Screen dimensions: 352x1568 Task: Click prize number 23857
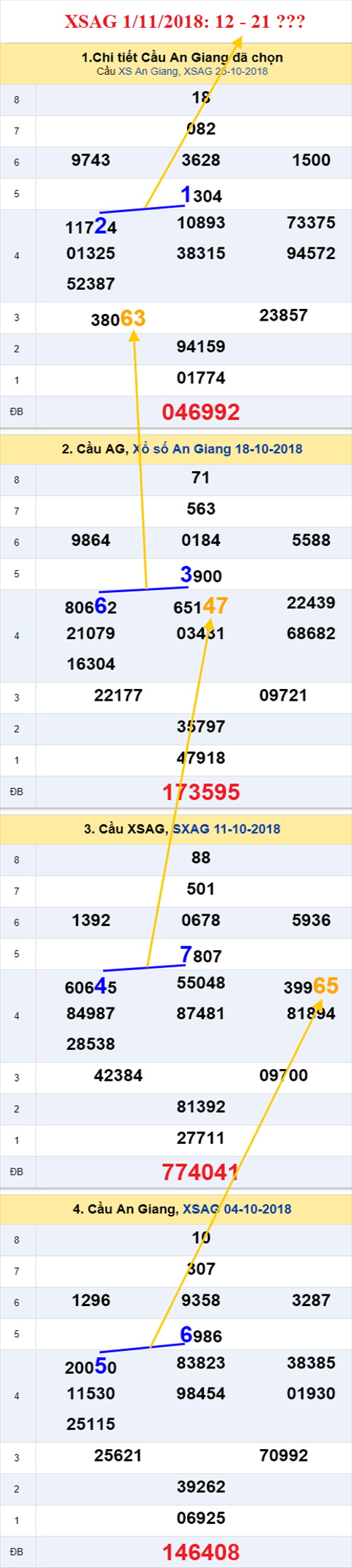[284, 316]
